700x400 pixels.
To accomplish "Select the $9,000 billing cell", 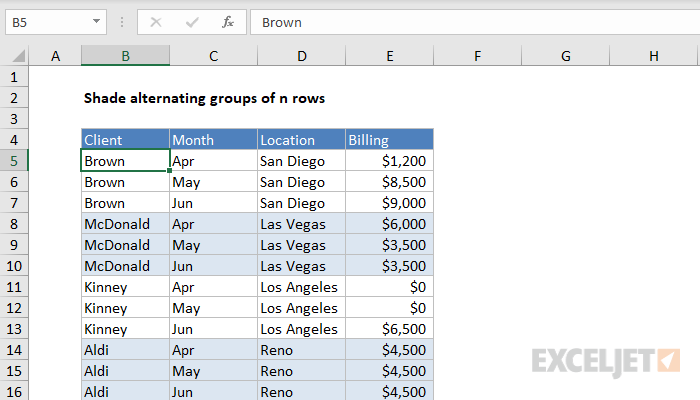I will 390,203.
